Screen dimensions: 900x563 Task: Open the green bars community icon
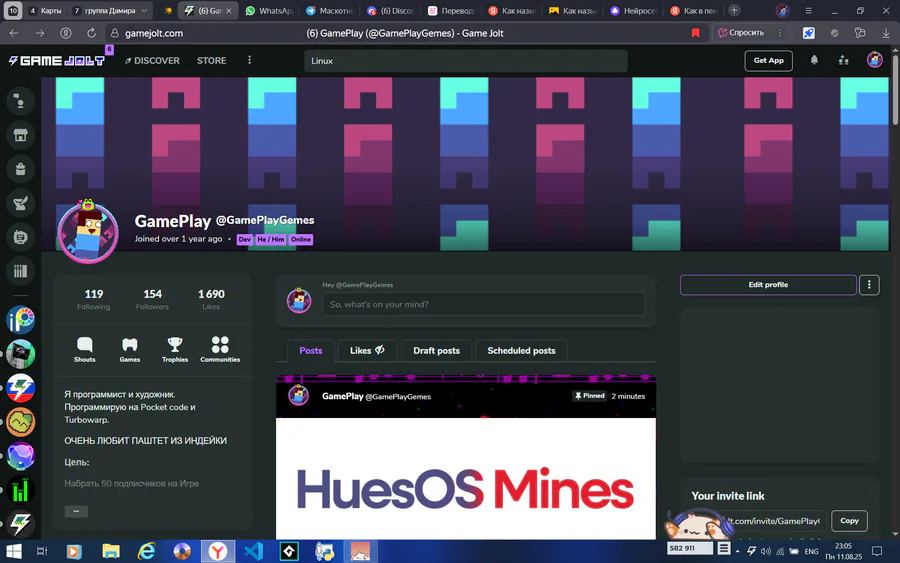pyautogui.click(x=21, y=490)
